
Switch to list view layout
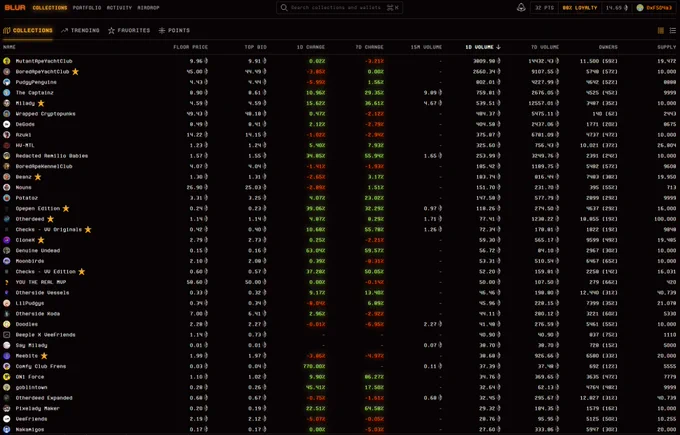(673, 30)
